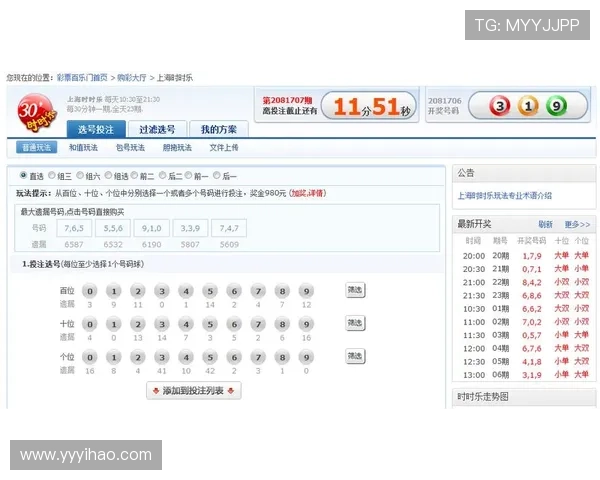The height and width of the screenshot is (480, 600).
Task: Buy max-missed number 3,3,9
Action: point(190,229)
